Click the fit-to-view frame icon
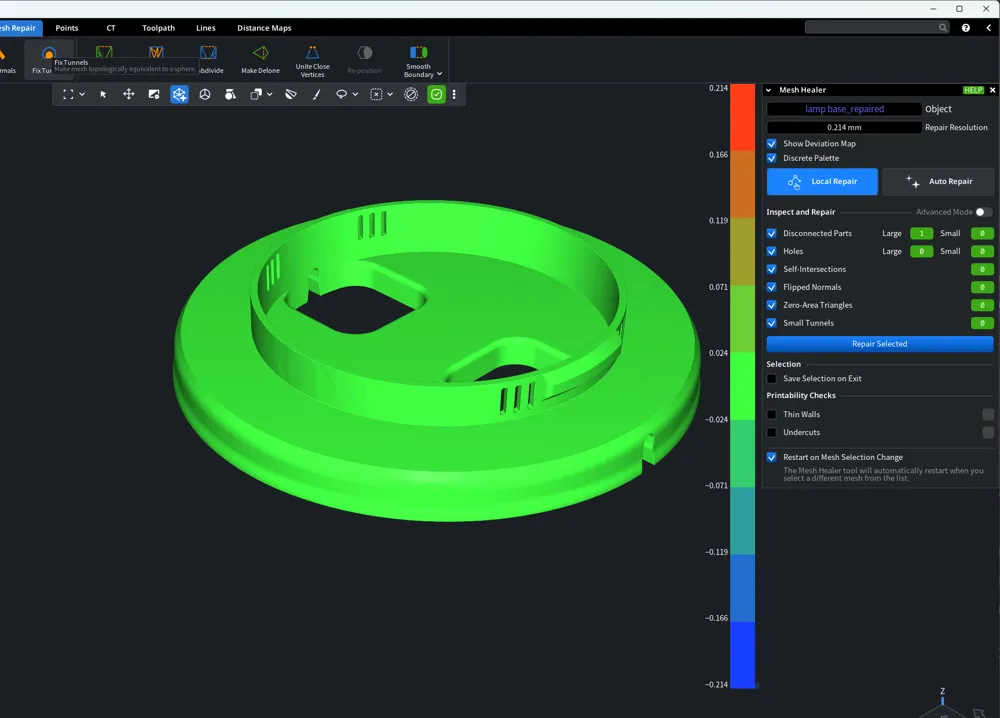This screenshot has height=718, width=1000. point(68,94)
